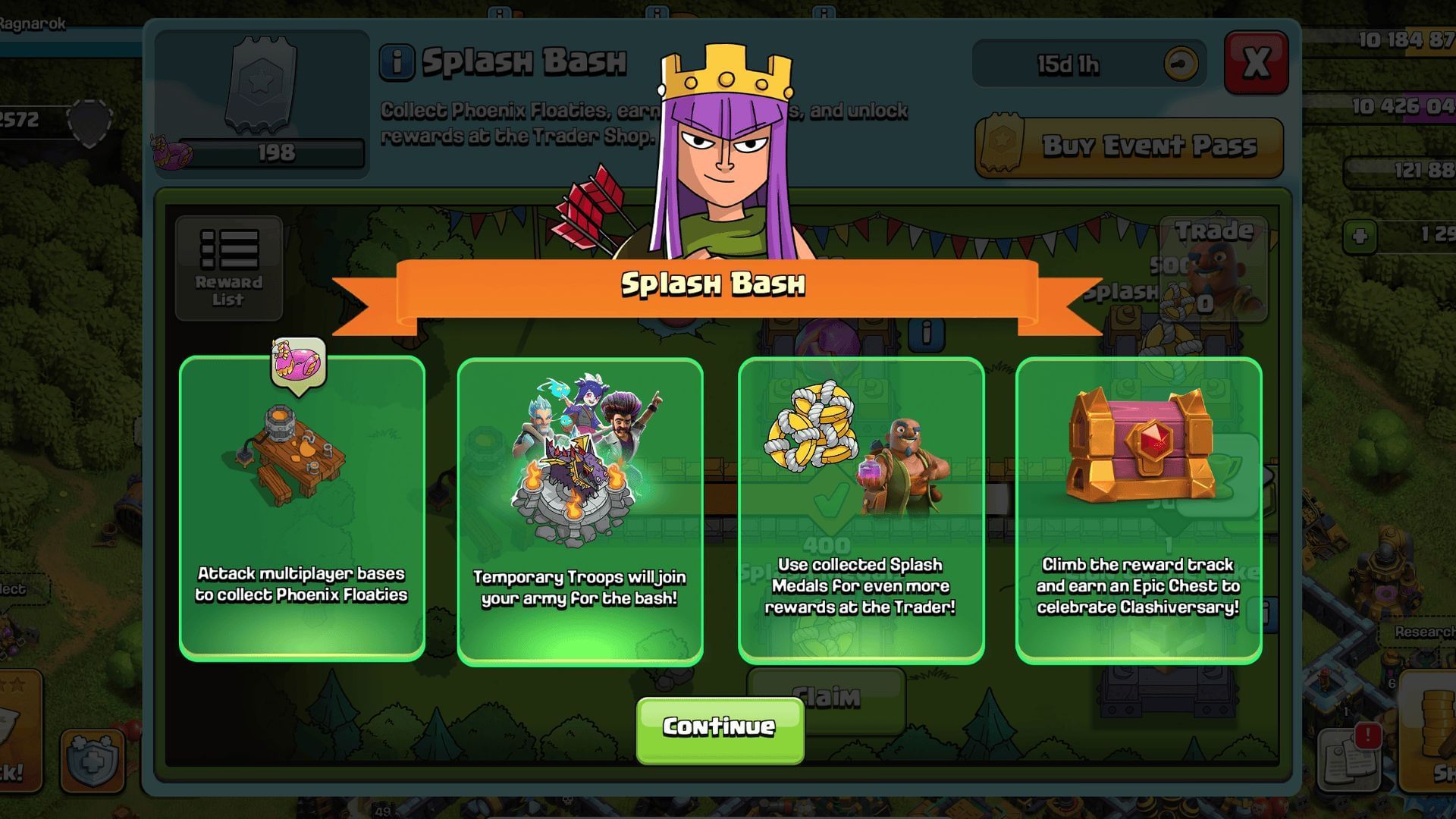Select the Splash Medals Trader card
This screenshot has height=819, width=1456.
[x=861, y=510]
